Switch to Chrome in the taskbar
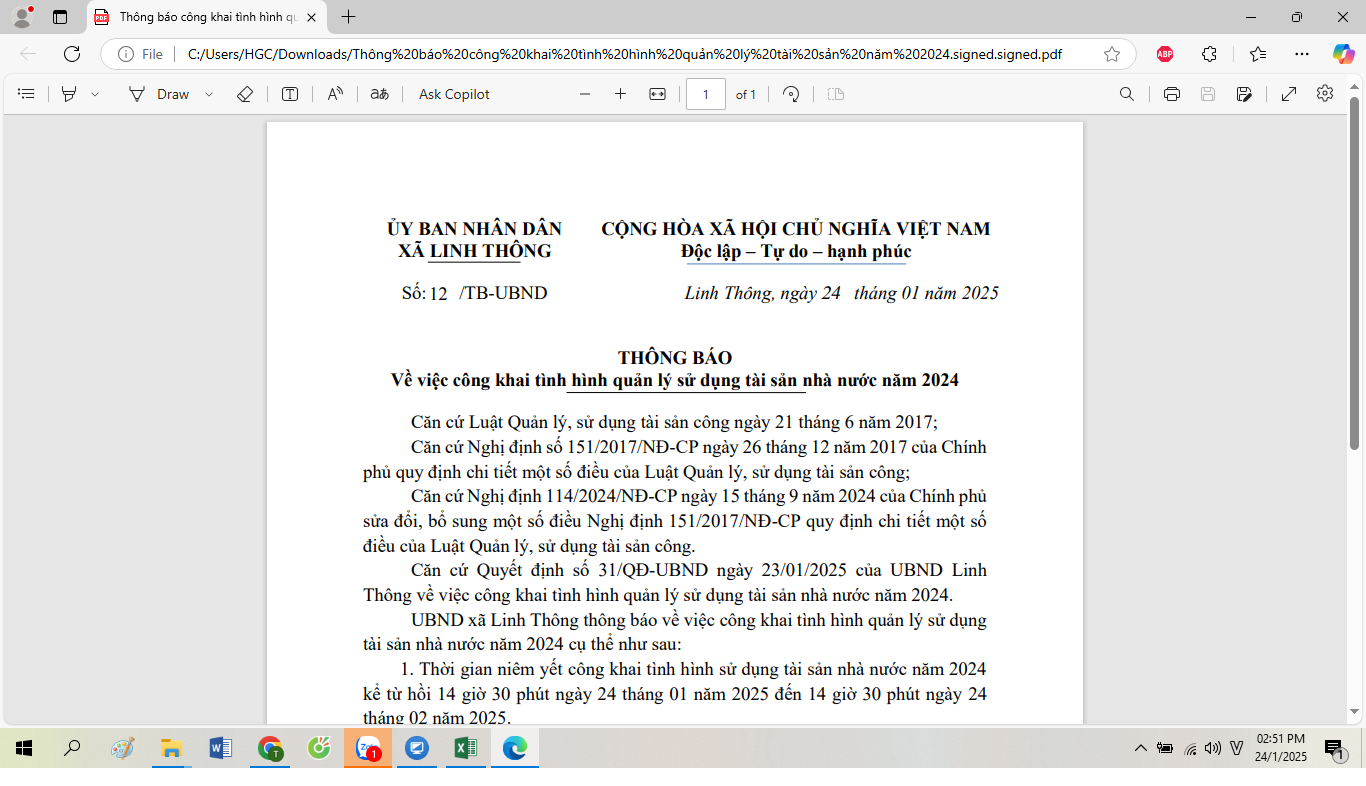 pos(270,748)
